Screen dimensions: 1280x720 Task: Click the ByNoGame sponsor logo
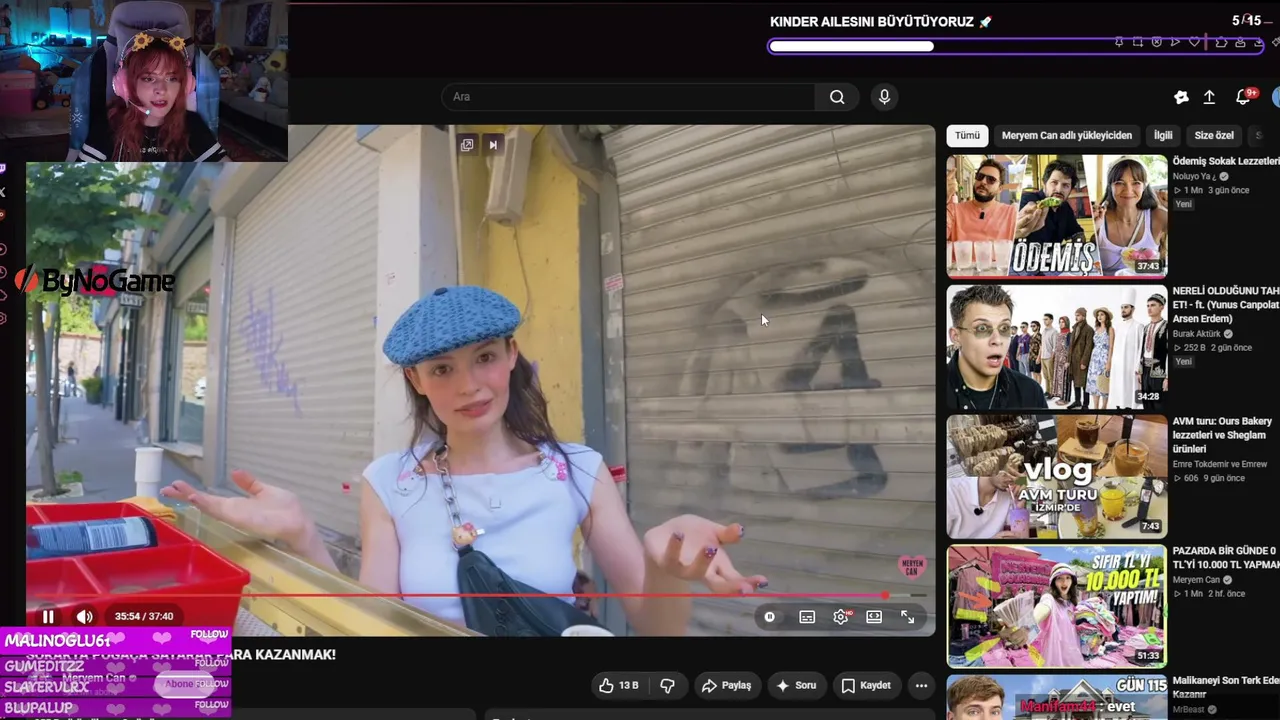[95, 282]
